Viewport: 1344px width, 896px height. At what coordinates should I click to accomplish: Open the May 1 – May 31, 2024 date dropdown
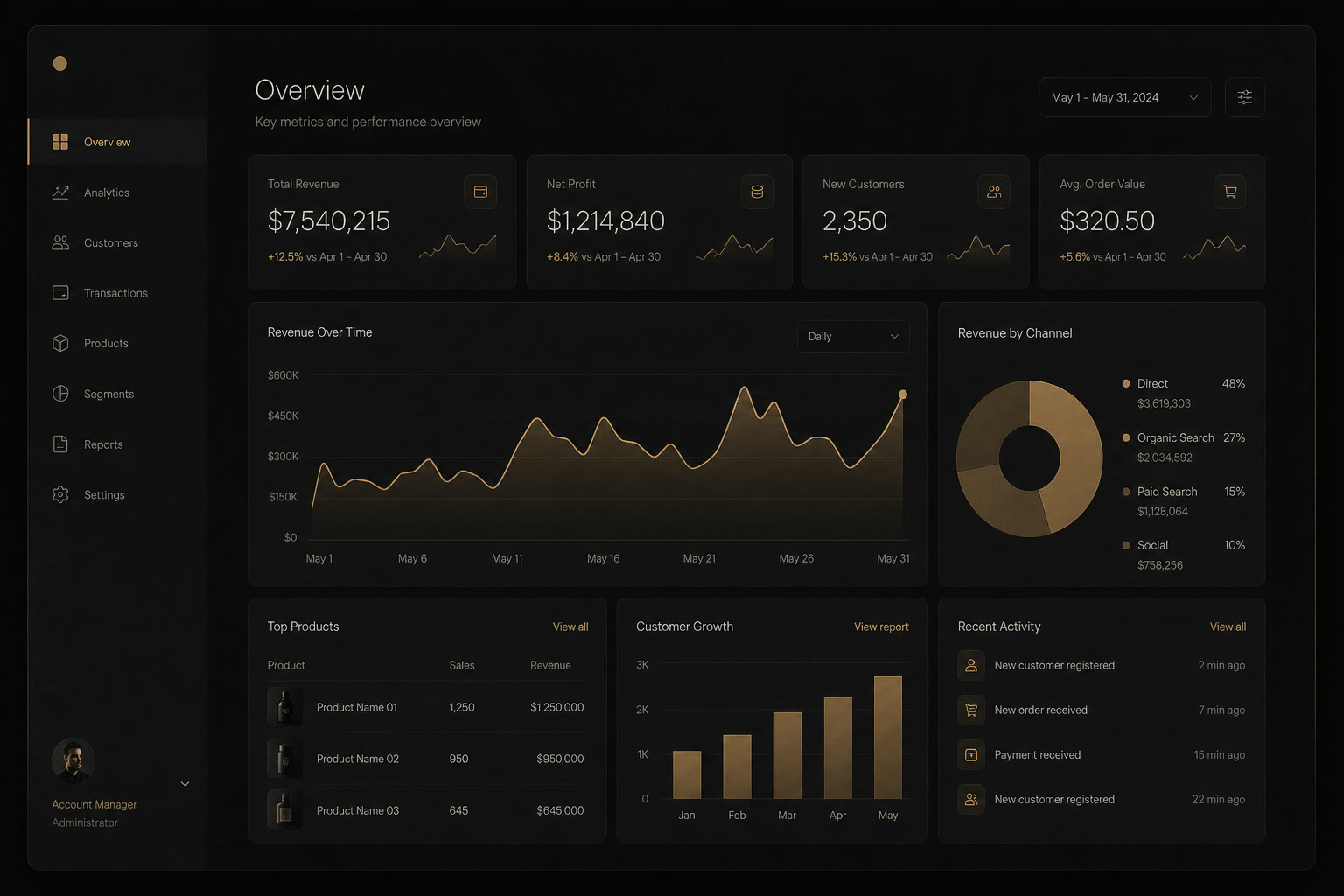pyautogui.click(x=1124, y=97)
